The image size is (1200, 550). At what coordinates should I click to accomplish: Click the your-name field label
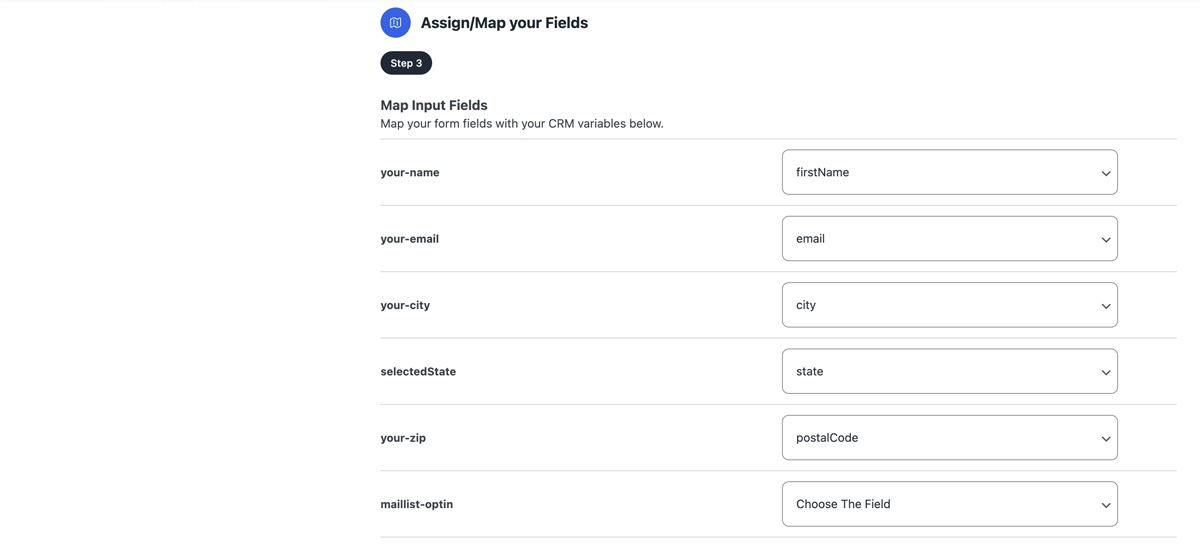[x=410, y=172]
